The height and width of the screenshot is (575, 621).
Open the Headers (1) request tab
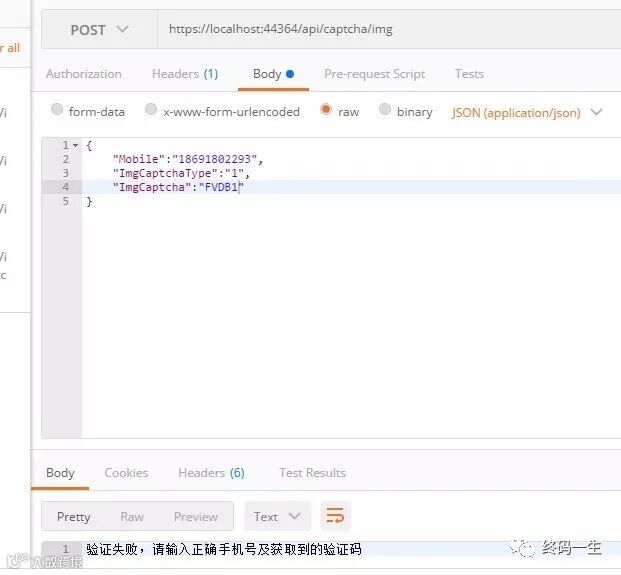pyautogui.click(x=185, y=74)
